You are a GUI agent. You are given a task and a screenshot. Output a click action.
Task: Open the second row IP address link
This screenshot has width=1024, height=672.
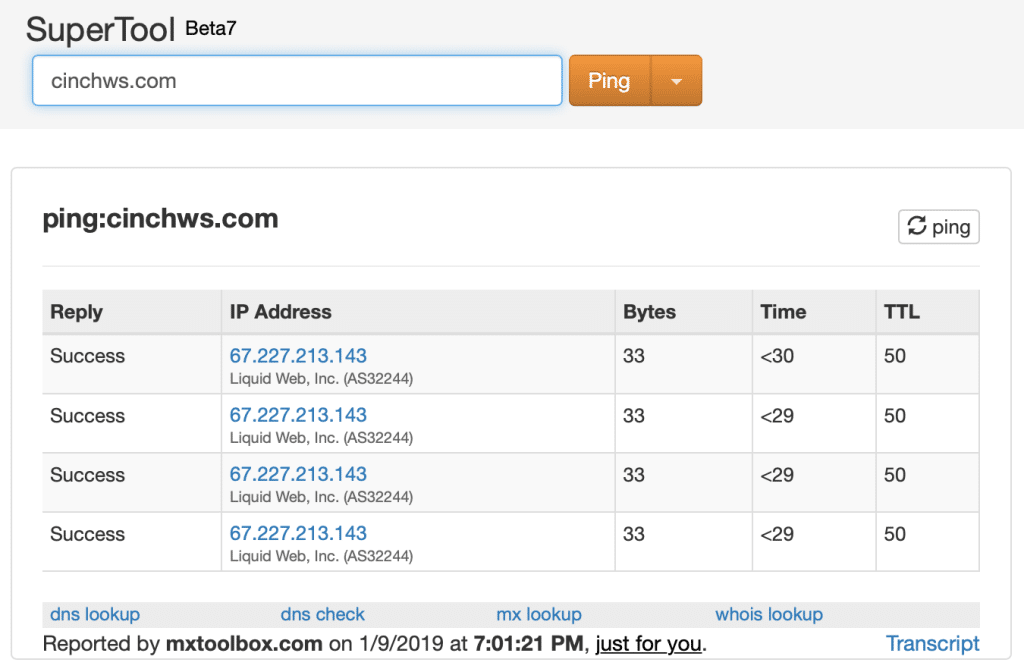coord(298,415)
